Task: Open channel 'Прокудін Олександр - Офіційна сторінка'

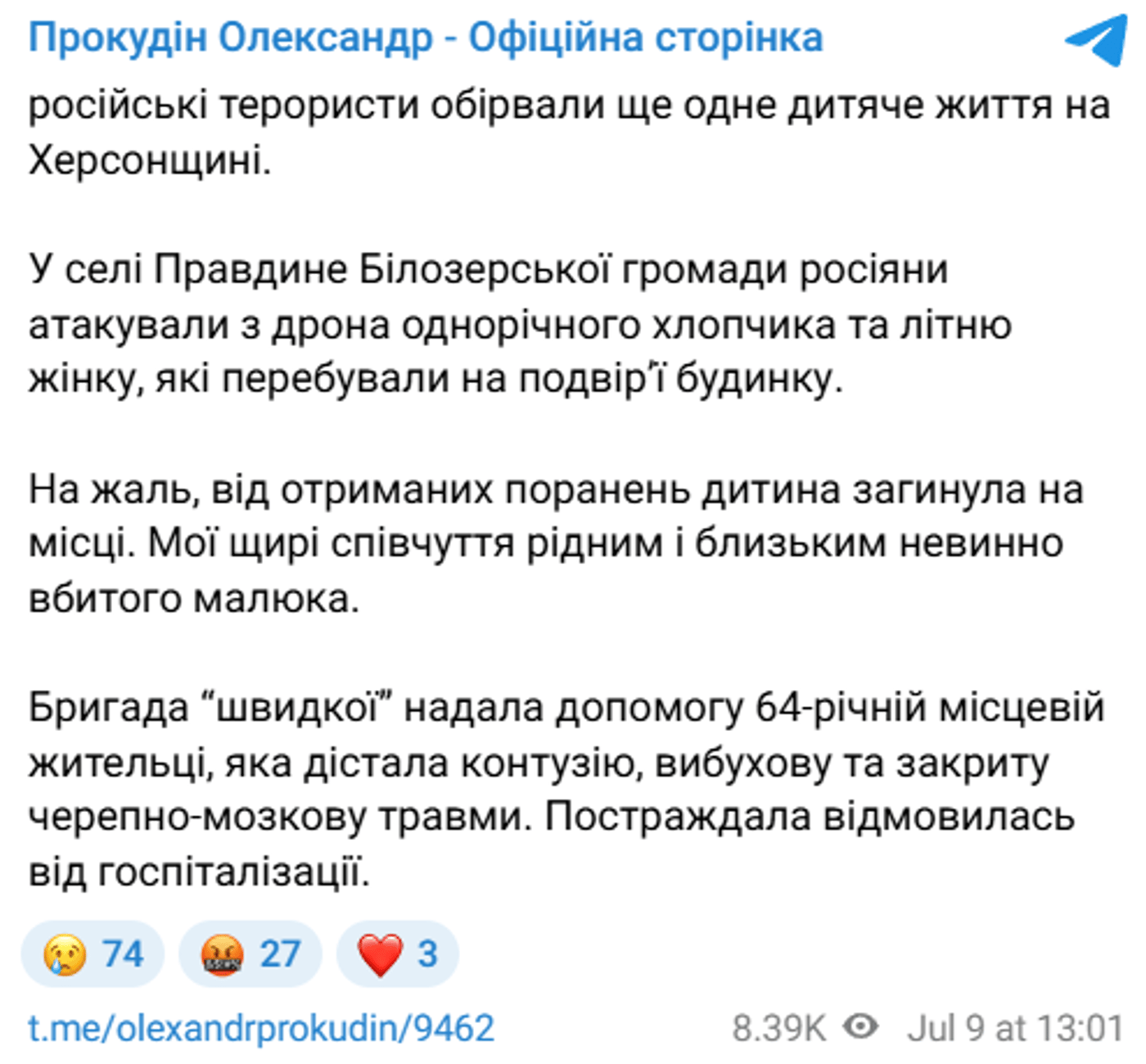Action: pyautogui.click(x=426, y=37)
